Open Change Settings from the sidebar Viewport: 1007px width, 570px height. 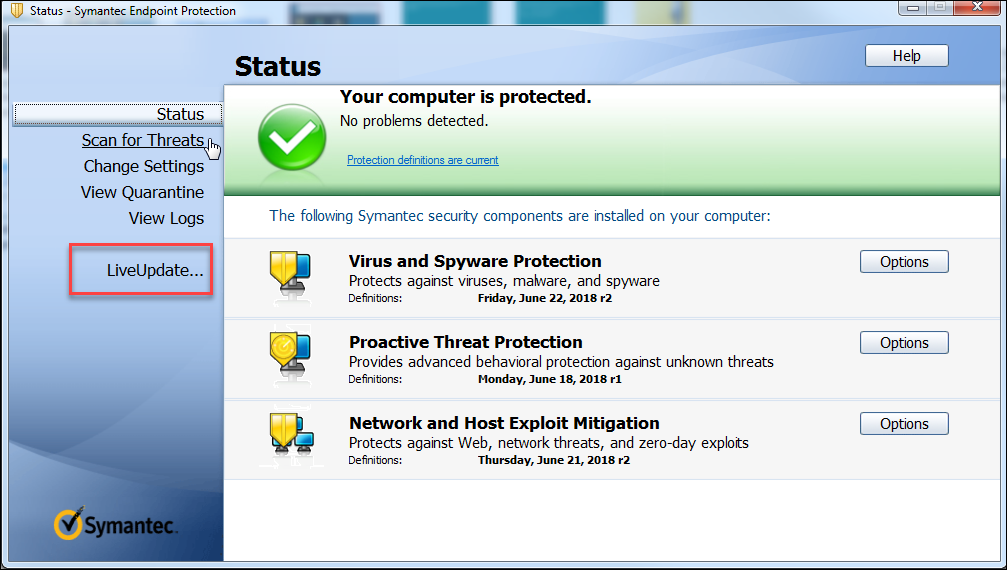tap(143, 167)
